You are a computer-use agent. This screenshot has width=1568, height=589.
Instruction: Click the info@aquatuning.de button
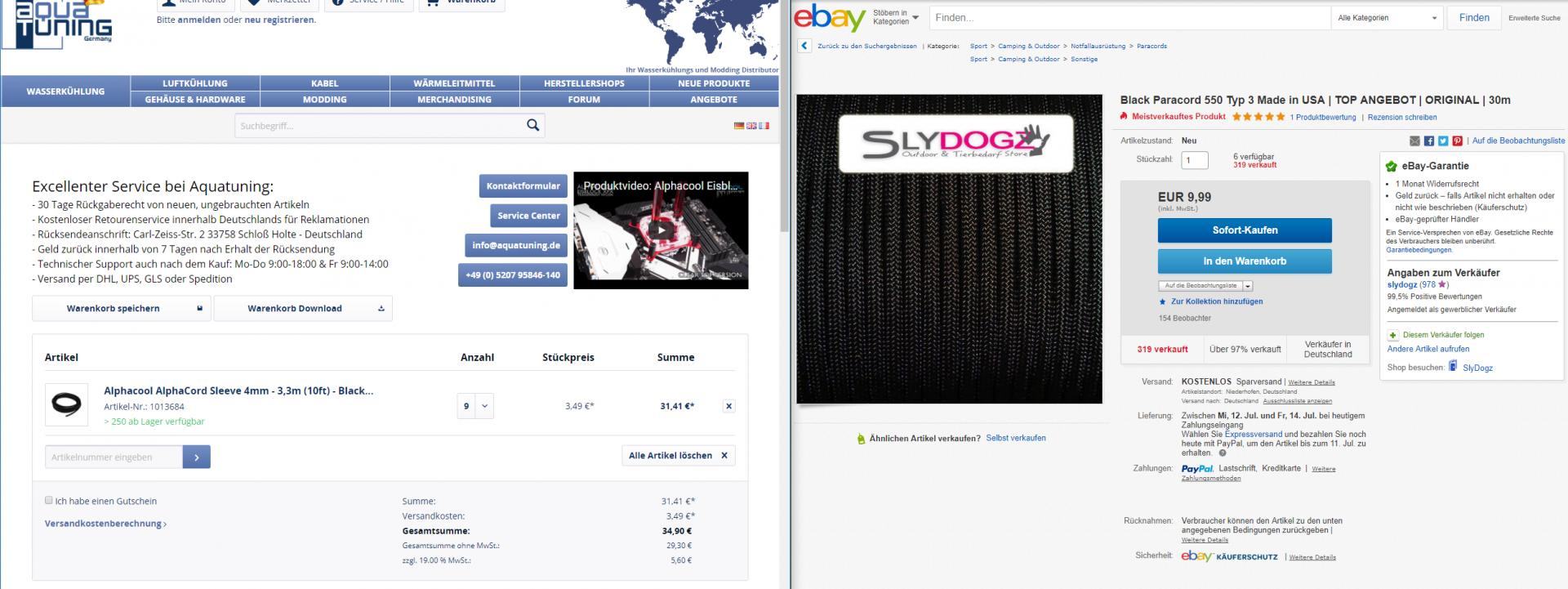coord(516,245)
